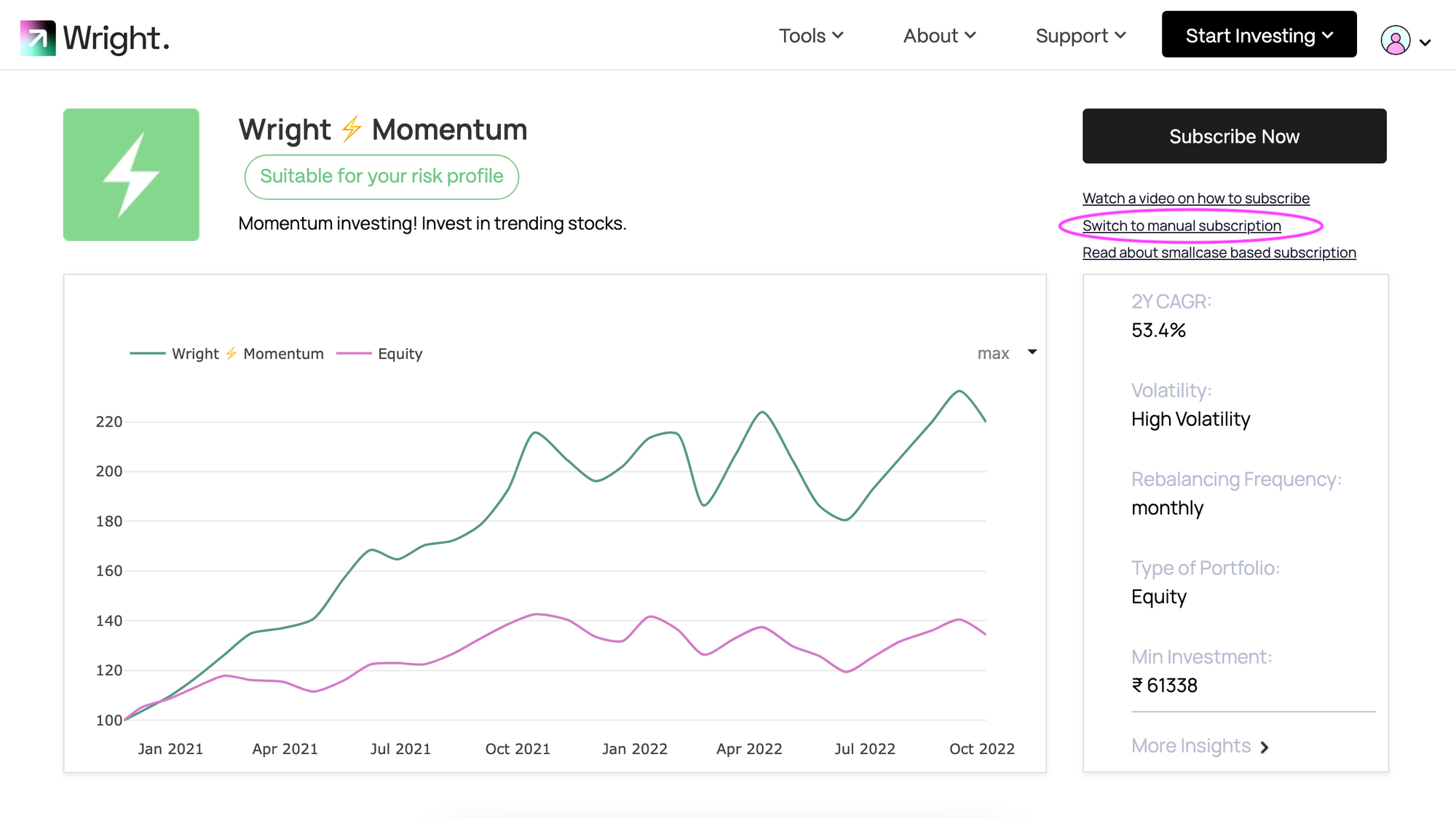Click the chevron next to profile avatar
Image resolution: width=1456 pixels, height=818 pixels.
coord(1425,42)
